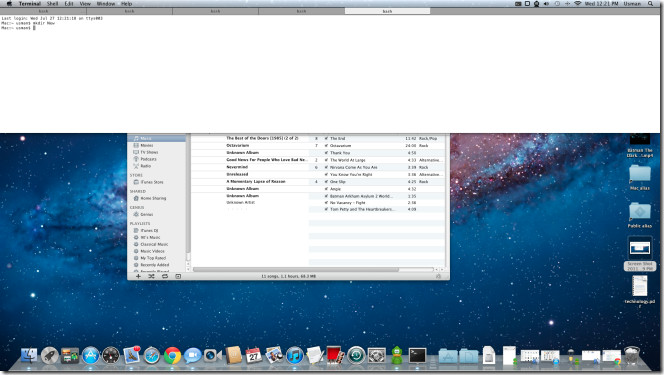
Task: Click volume speaker icon in menu bar
Action: (546, 3)
